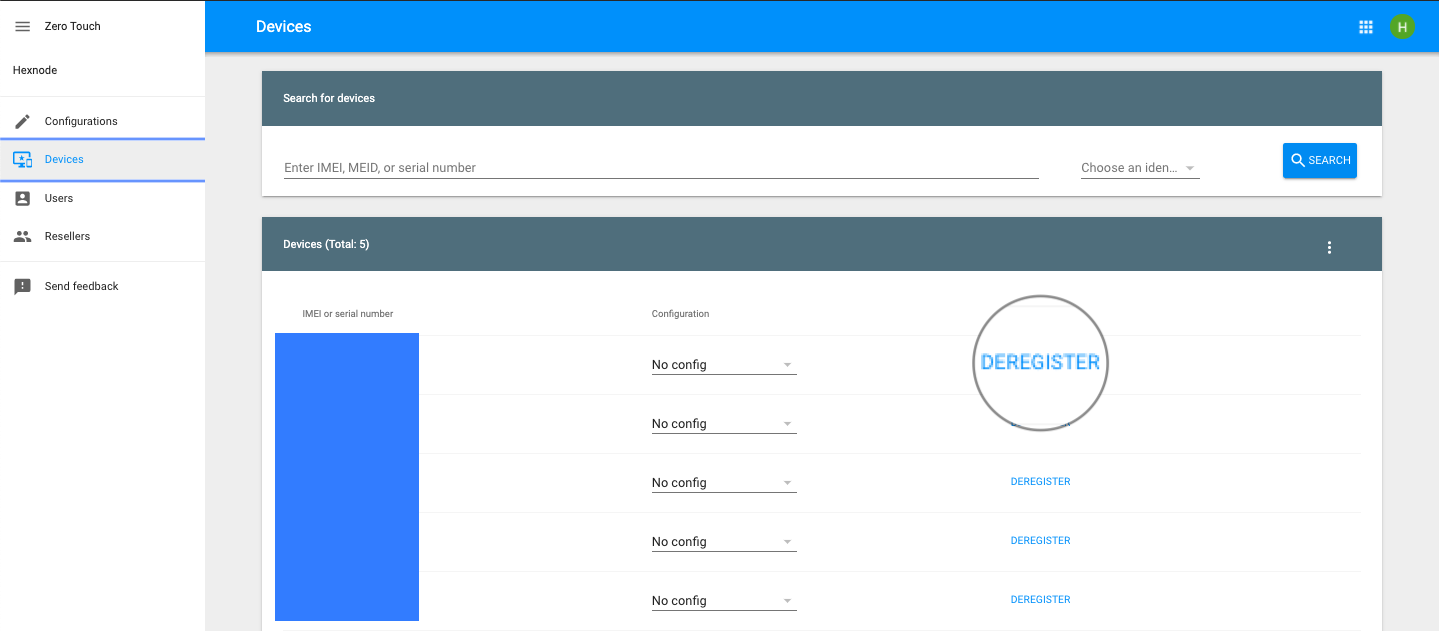This screenshot has width=1439, height=631.
Task: Click the IMEI or serial number search field
Action: pyautogui.click(x=660, y=167)
